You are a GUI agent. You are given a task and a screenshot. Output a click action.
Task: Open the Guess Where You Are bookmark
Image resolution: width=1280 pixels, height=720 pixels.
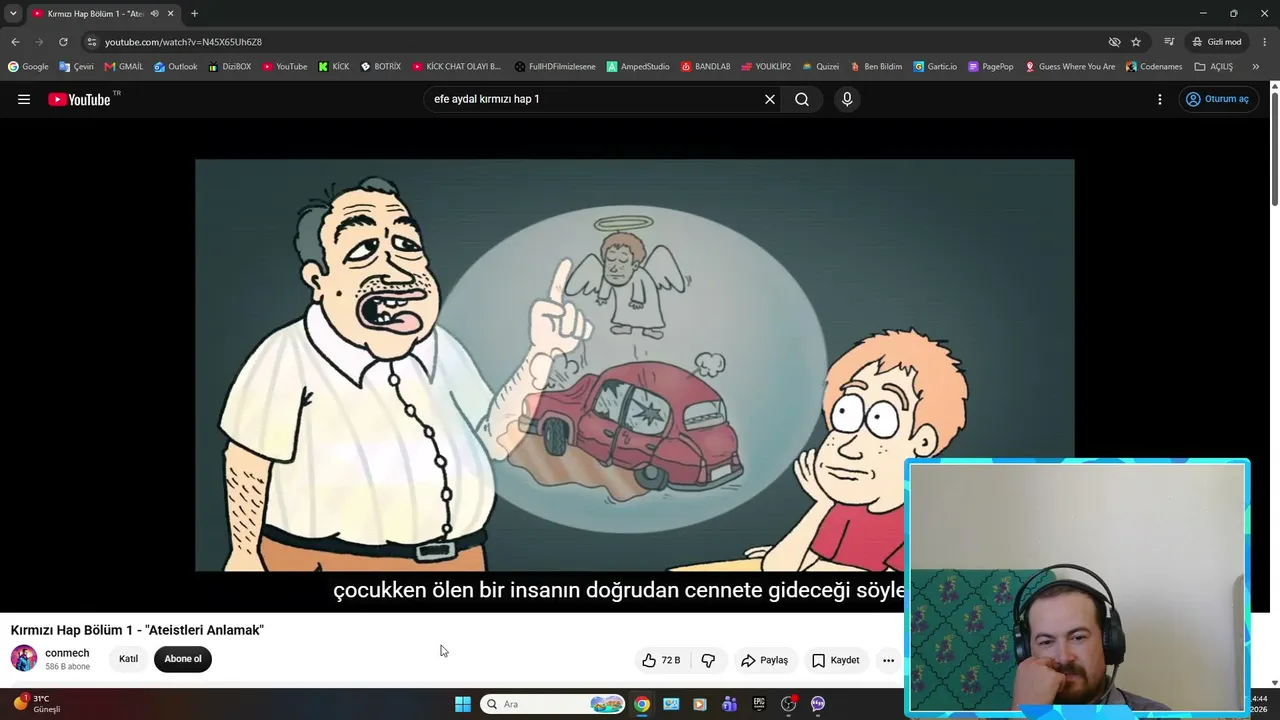pyautogui.click(x=1070, y=67)
